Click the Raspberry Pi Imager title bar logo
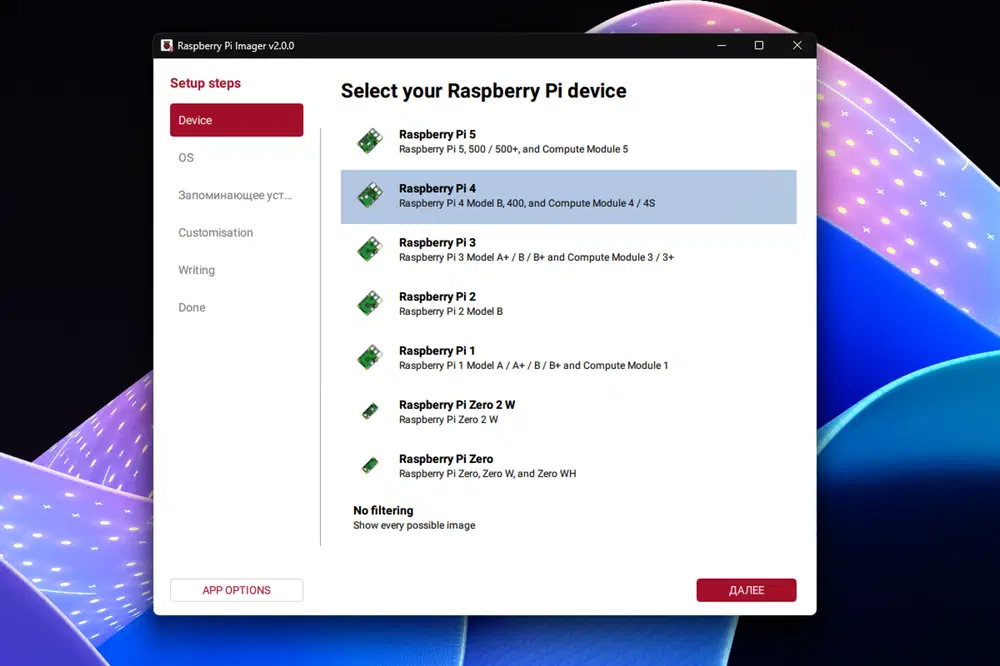The width and height of the screenshot is (1000, 666). 167,45
